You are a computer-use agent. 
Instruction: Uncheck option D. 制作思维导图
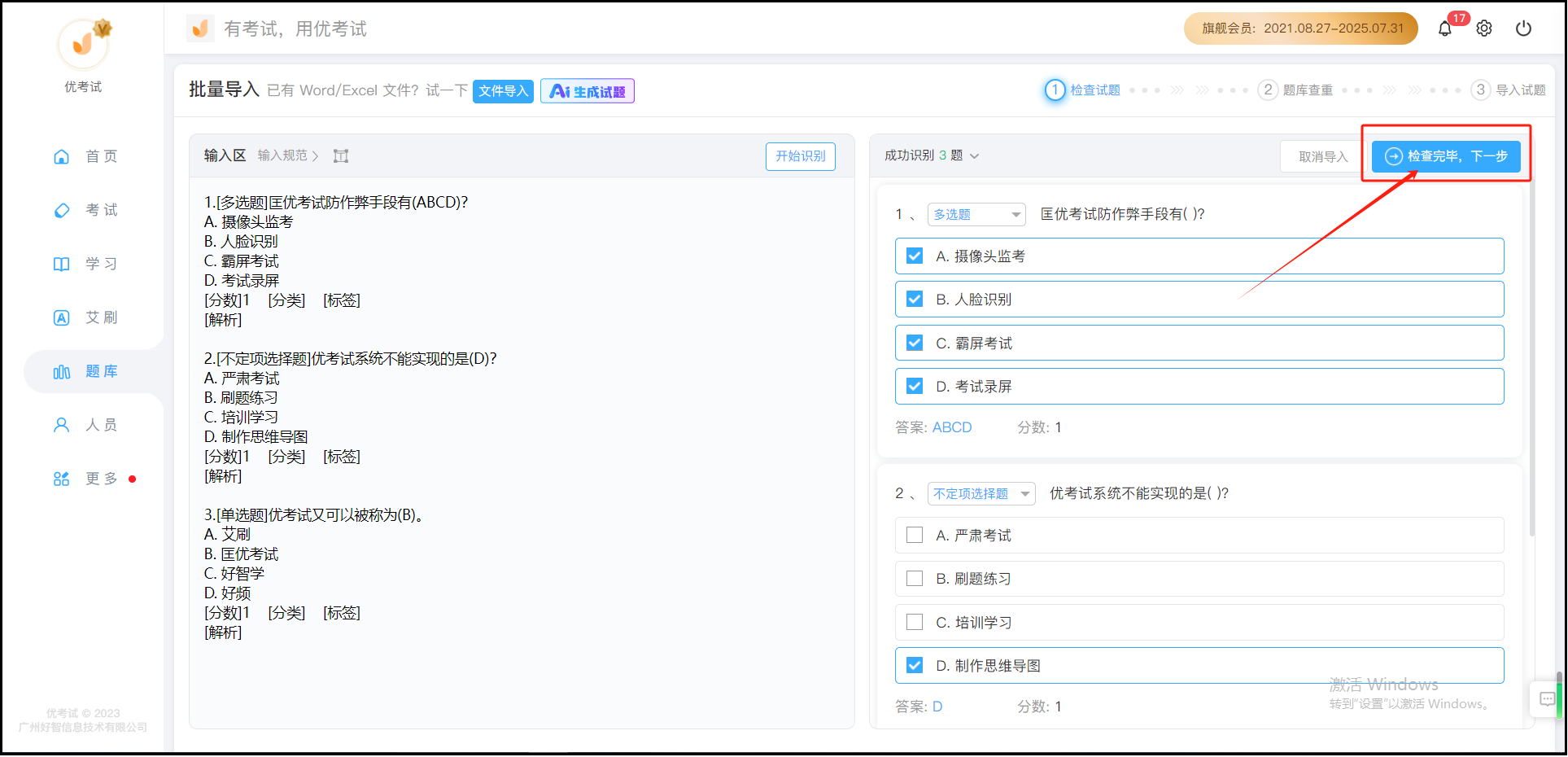(915, 666)
